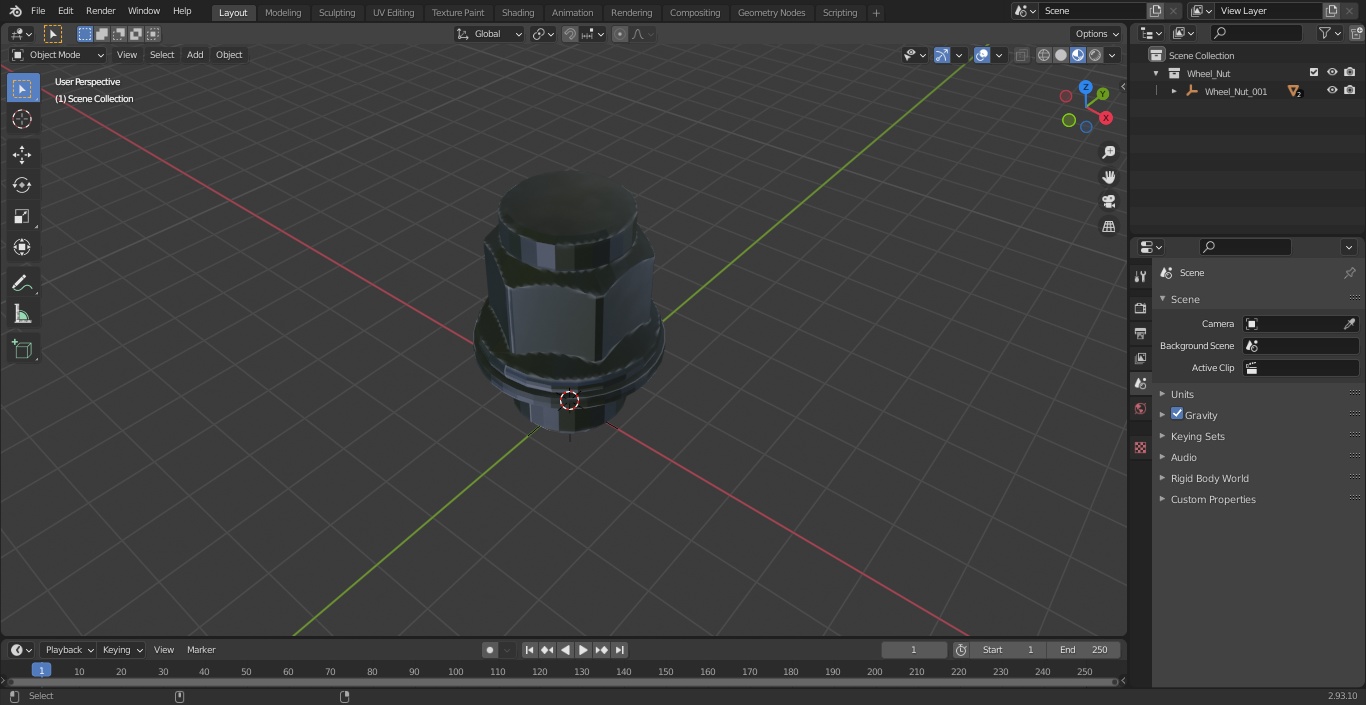1366x705 pixels.
Task: Activate the Move tool
Action: pos(22,154)
